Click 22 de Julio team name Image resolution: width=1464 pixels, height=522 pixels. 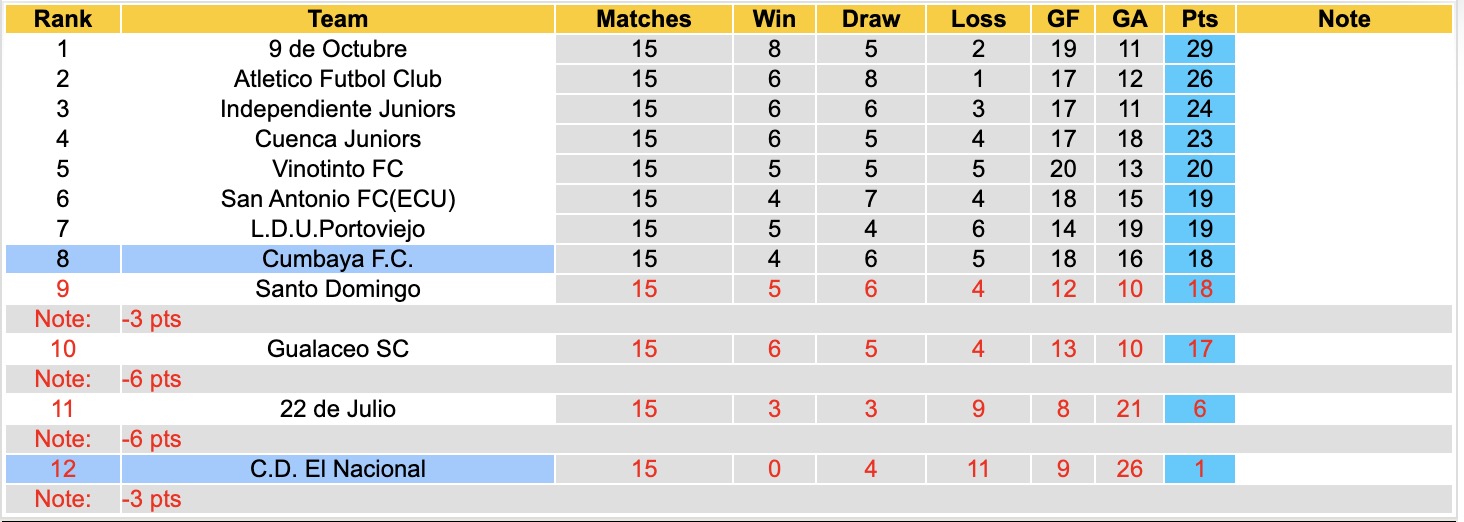point(338,409)
